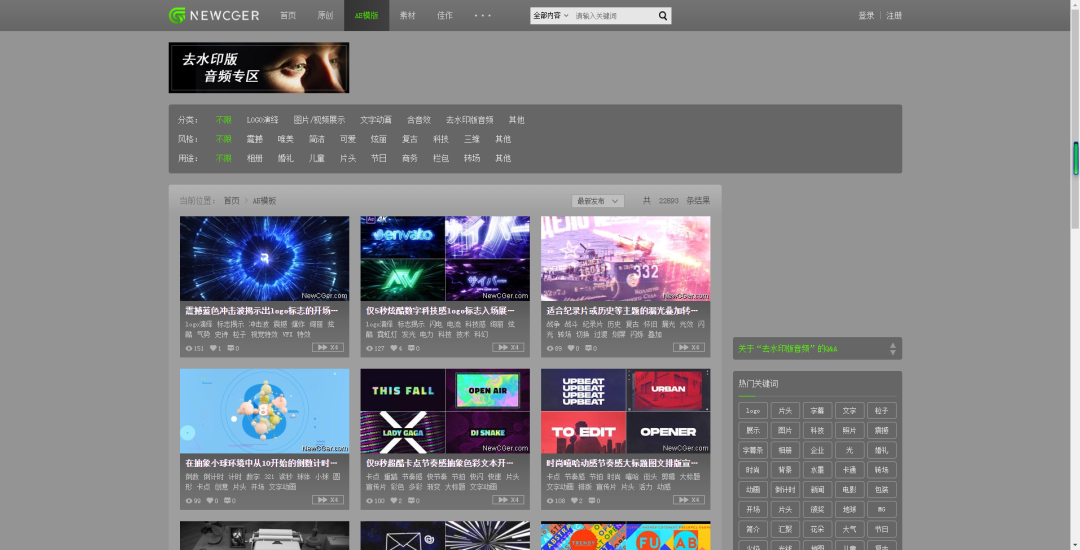Open comment icon on 仅5秒炫酷数字科技感 card
The height and width of the screenshot is (550, 1080).
coord(411,348)
